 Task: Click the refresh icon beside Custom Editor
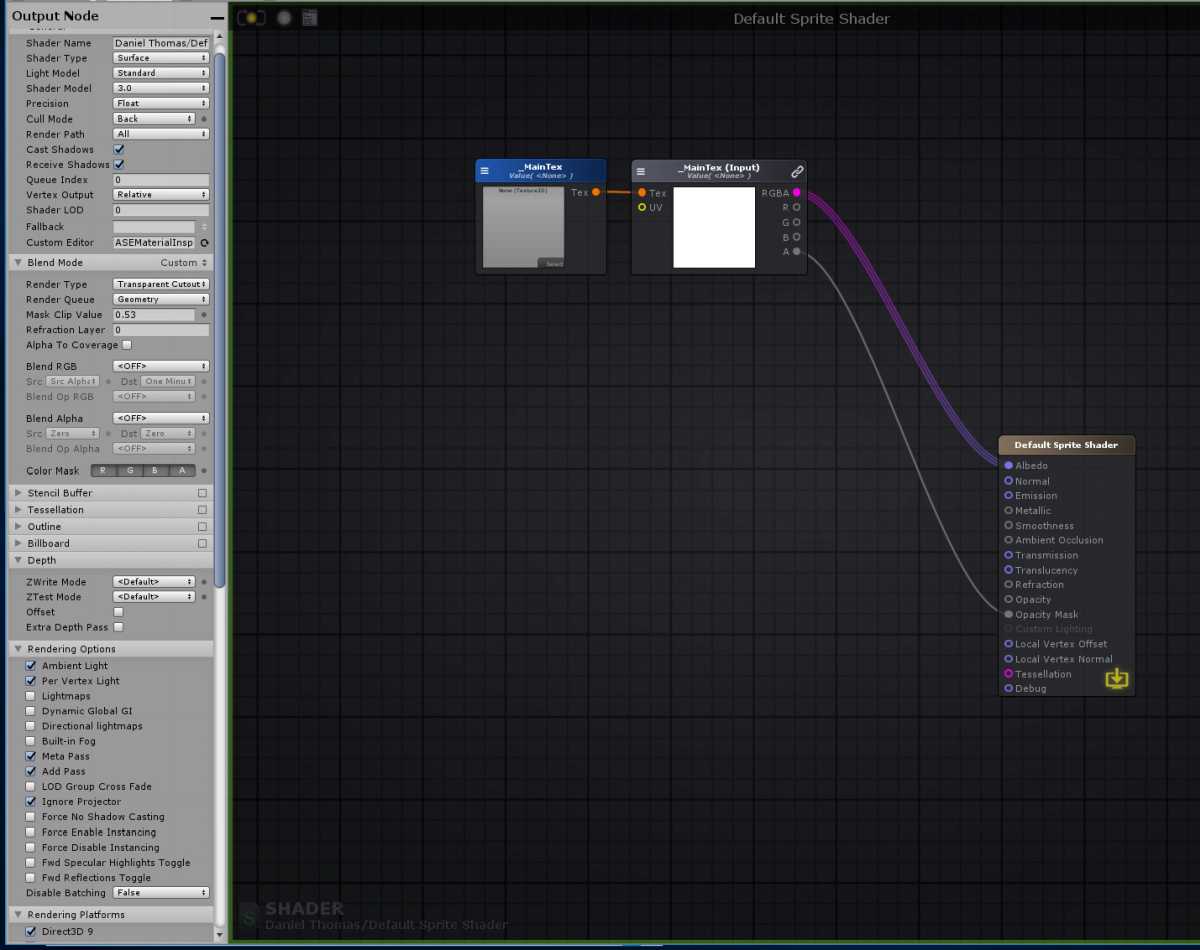[204, 243]
